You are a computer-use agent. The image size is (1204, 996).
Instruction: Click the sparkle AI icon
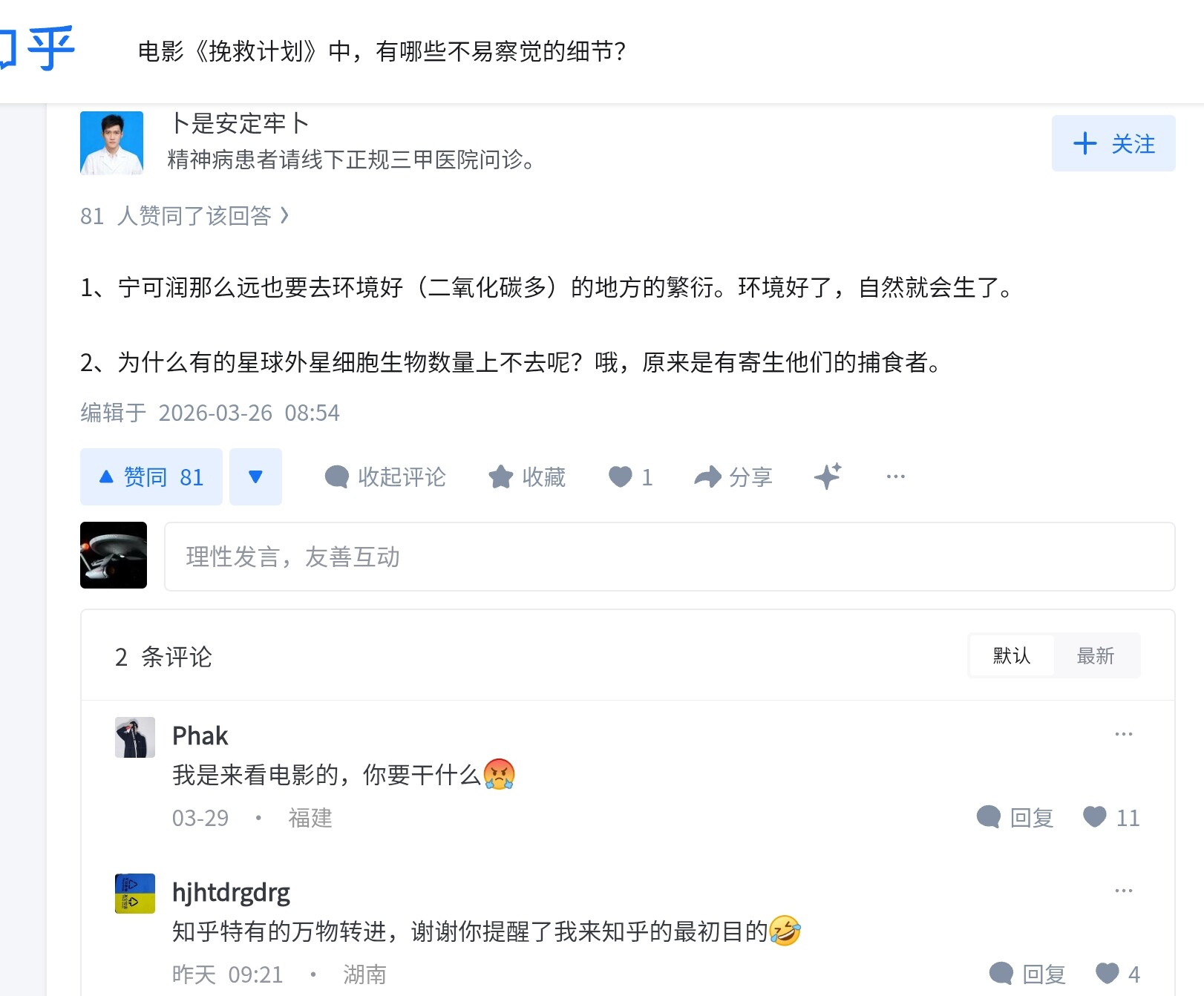coord(828,476)
